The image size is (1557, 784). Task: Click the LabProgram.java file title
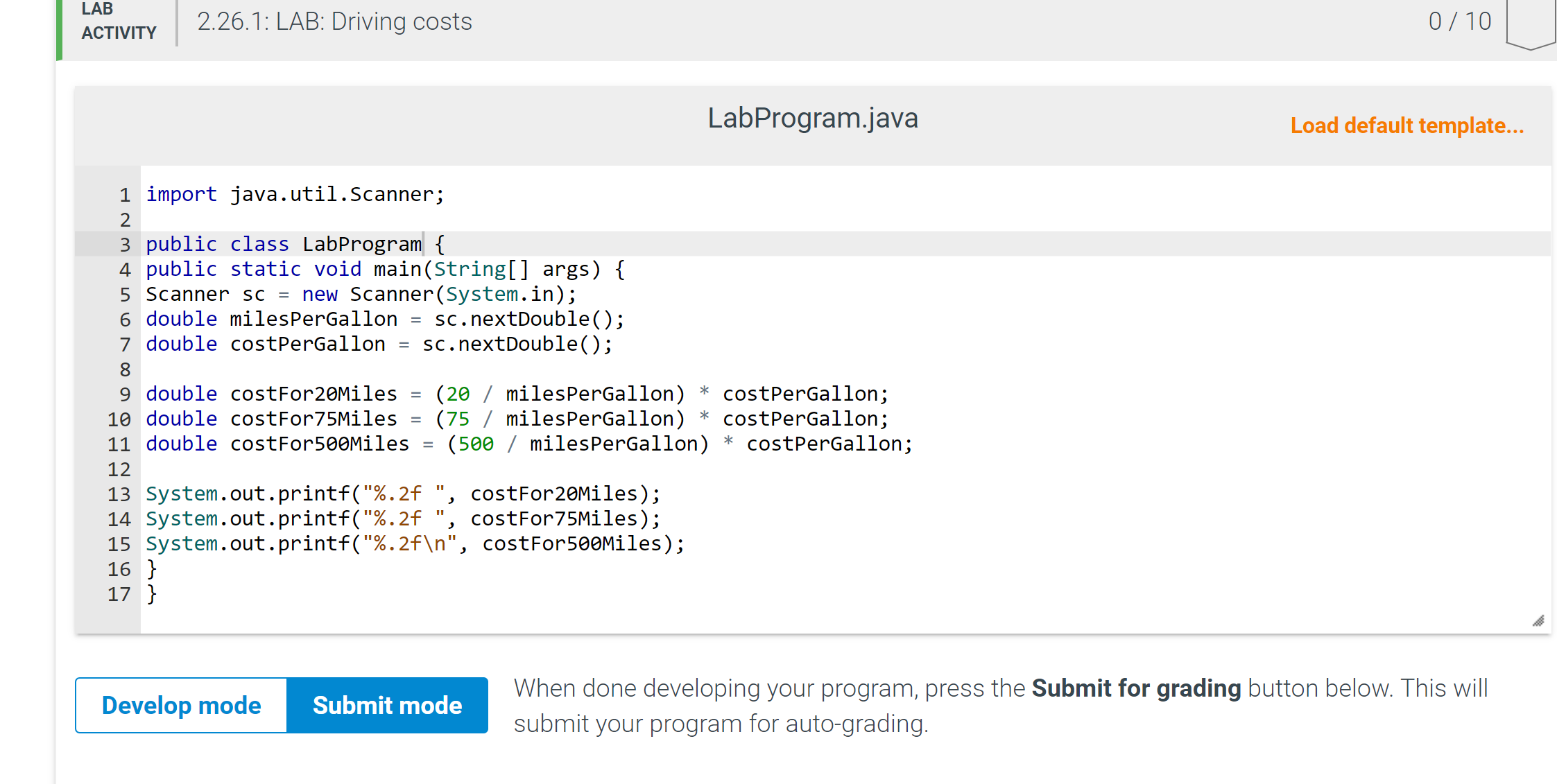(x=813, y=118)
